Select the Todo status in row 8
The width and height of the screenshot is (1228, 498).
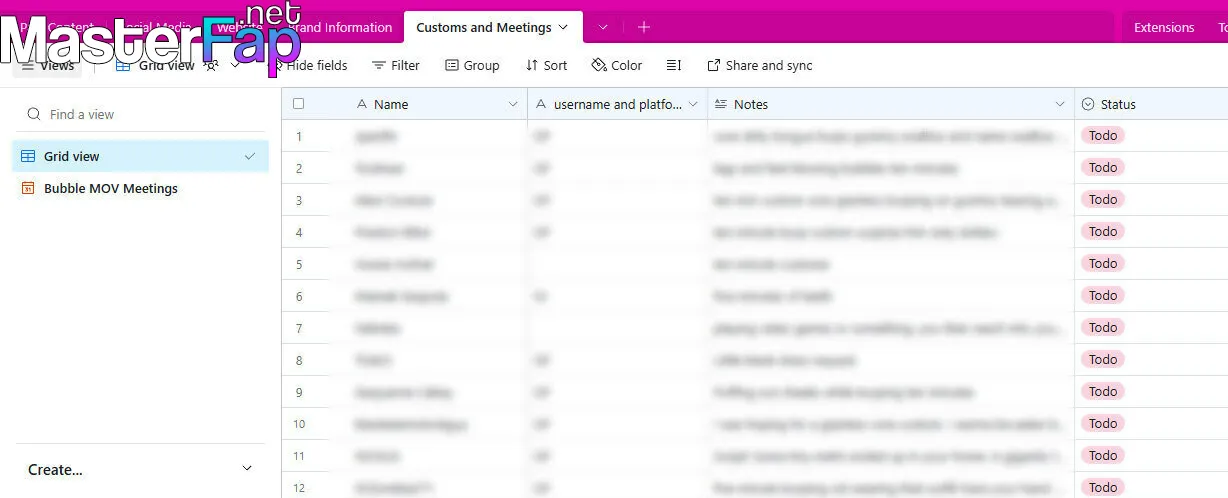(1103, 359)
